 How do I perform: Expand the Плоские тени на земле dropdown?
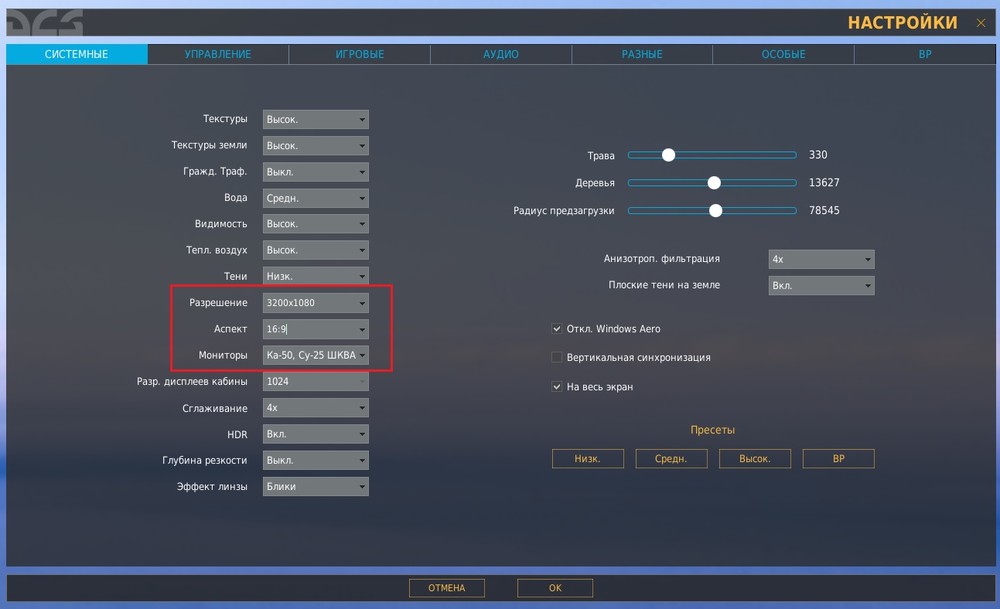pos(821,285)
